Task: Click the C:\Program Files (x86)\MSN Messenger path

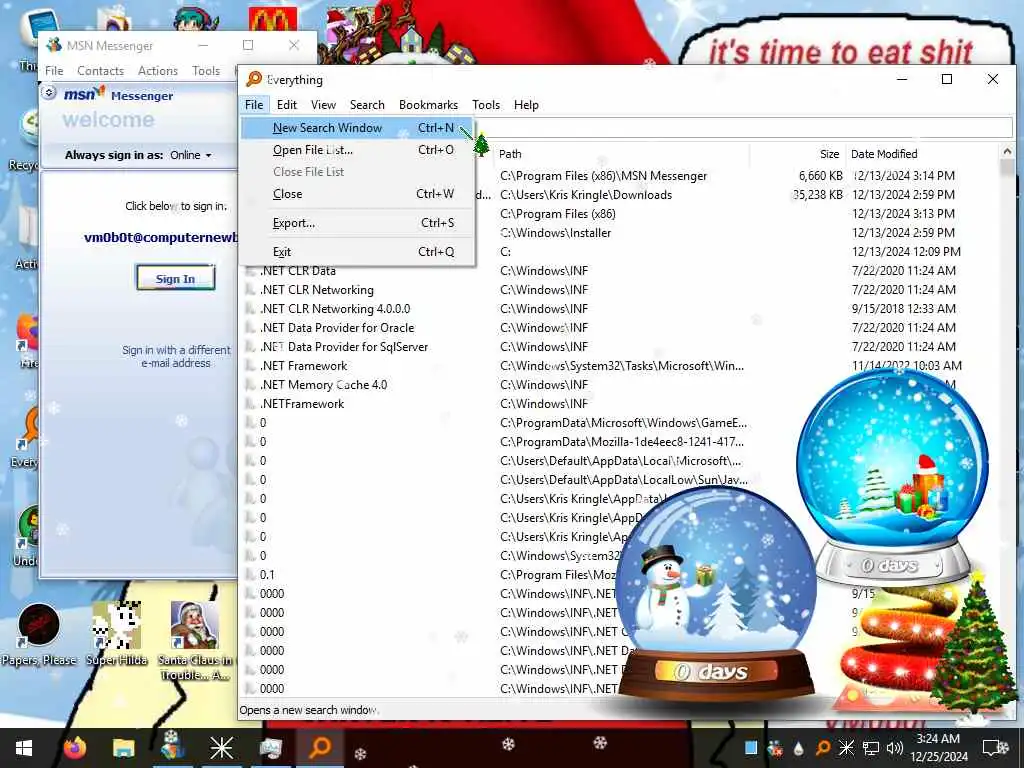Action: (x=603, y=176)
